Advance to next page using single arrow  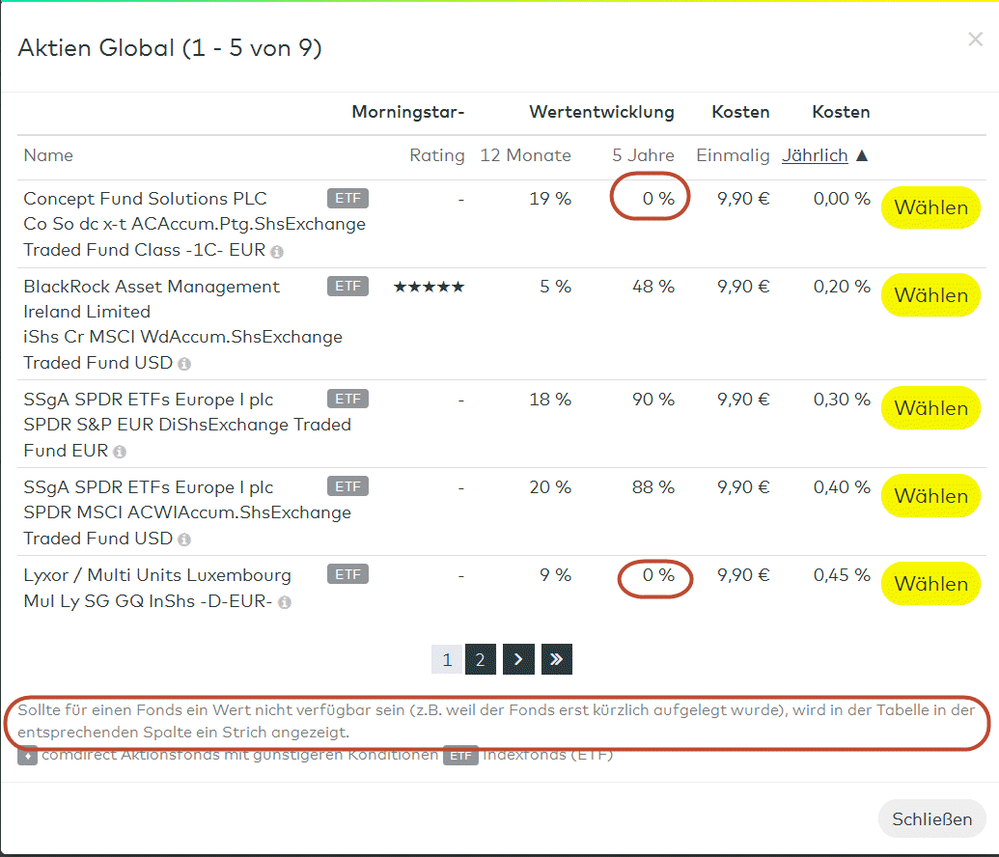[518, 660]
